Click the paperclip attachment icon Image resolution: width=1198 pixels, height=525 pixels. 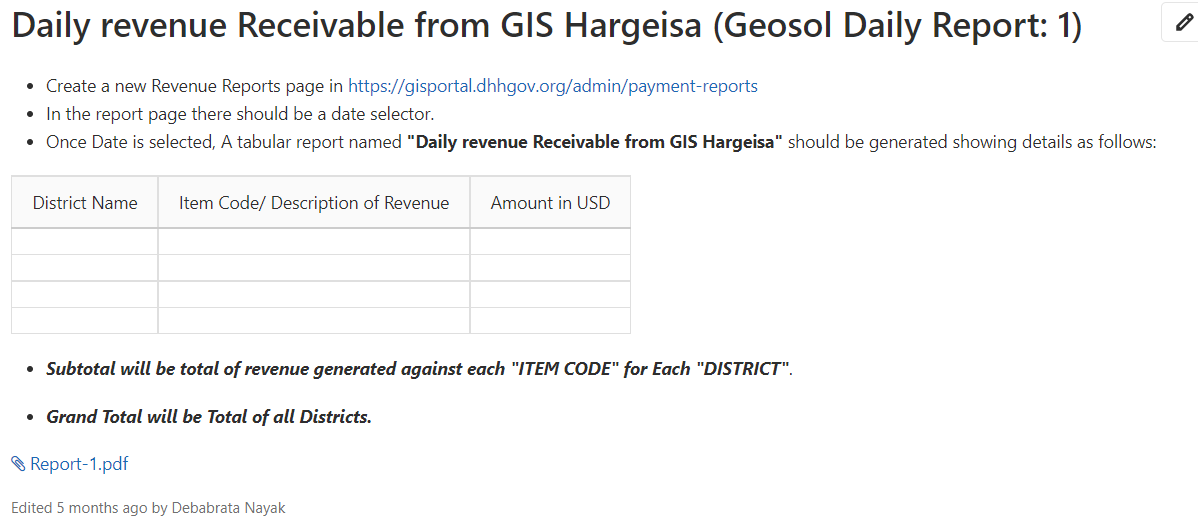pyautogui.click(x=18, y=463)
